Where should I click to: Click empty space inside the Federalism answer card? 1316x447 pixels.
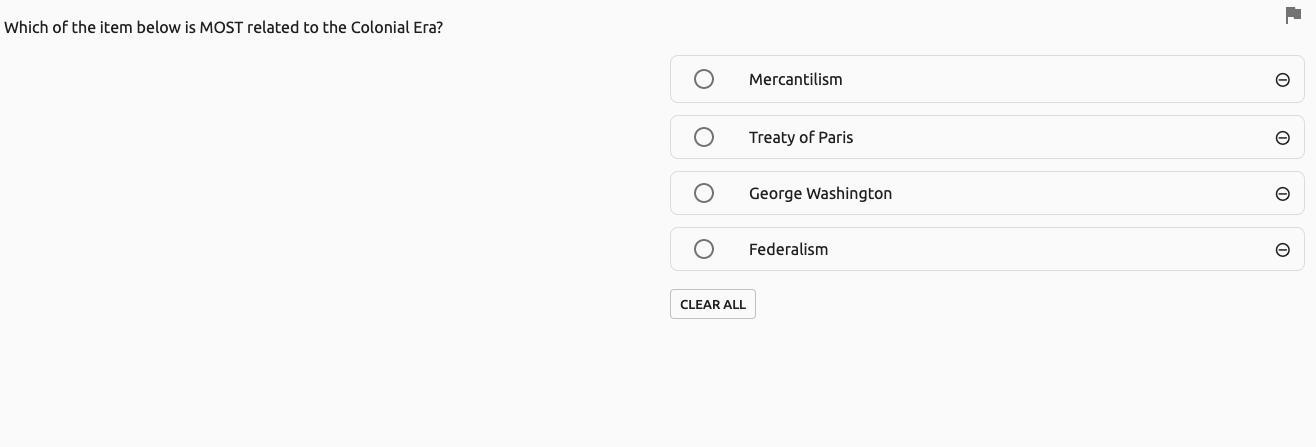pos(1050,250)
